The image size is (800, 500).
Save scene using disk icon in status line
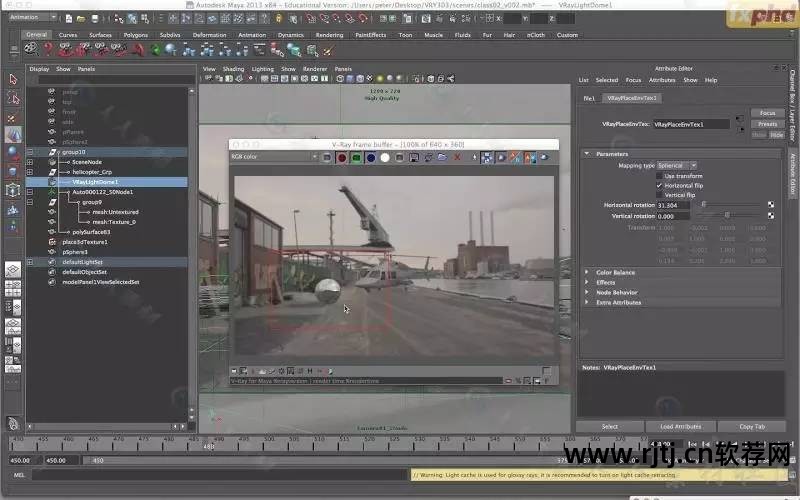tap(94, 18)
